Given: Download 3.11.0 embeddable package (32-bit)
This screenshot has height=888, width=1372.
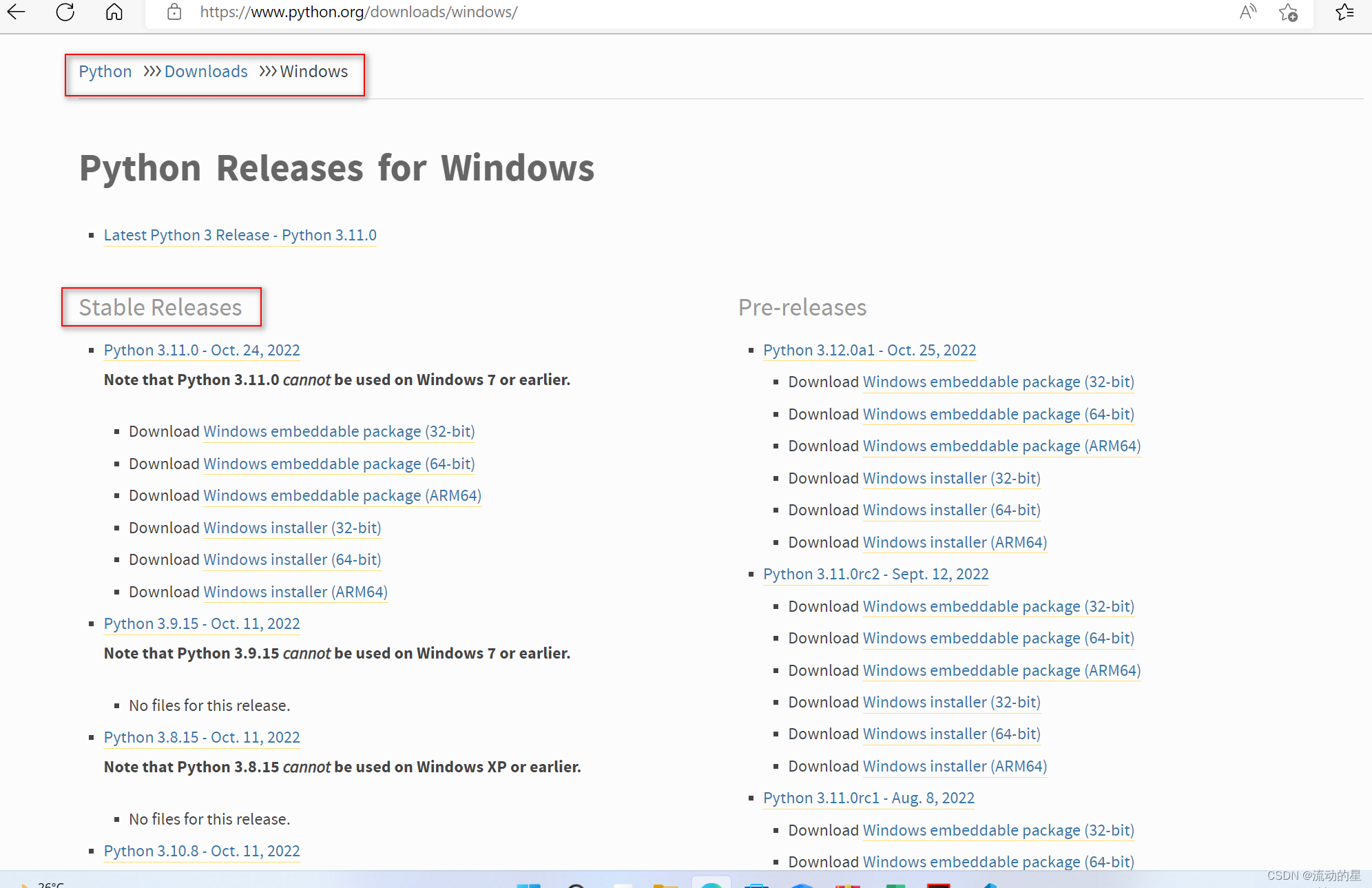Looking at the screenshot, I should pyautogui.click(x=339, y=431).
